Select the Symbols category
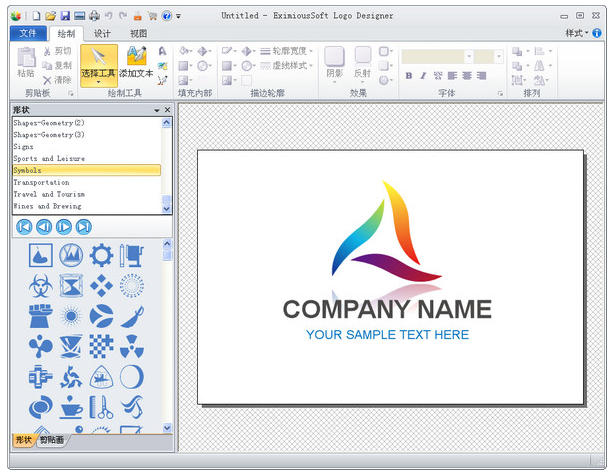The height and width of the screenshot is (473, 612). coord(87,170)
